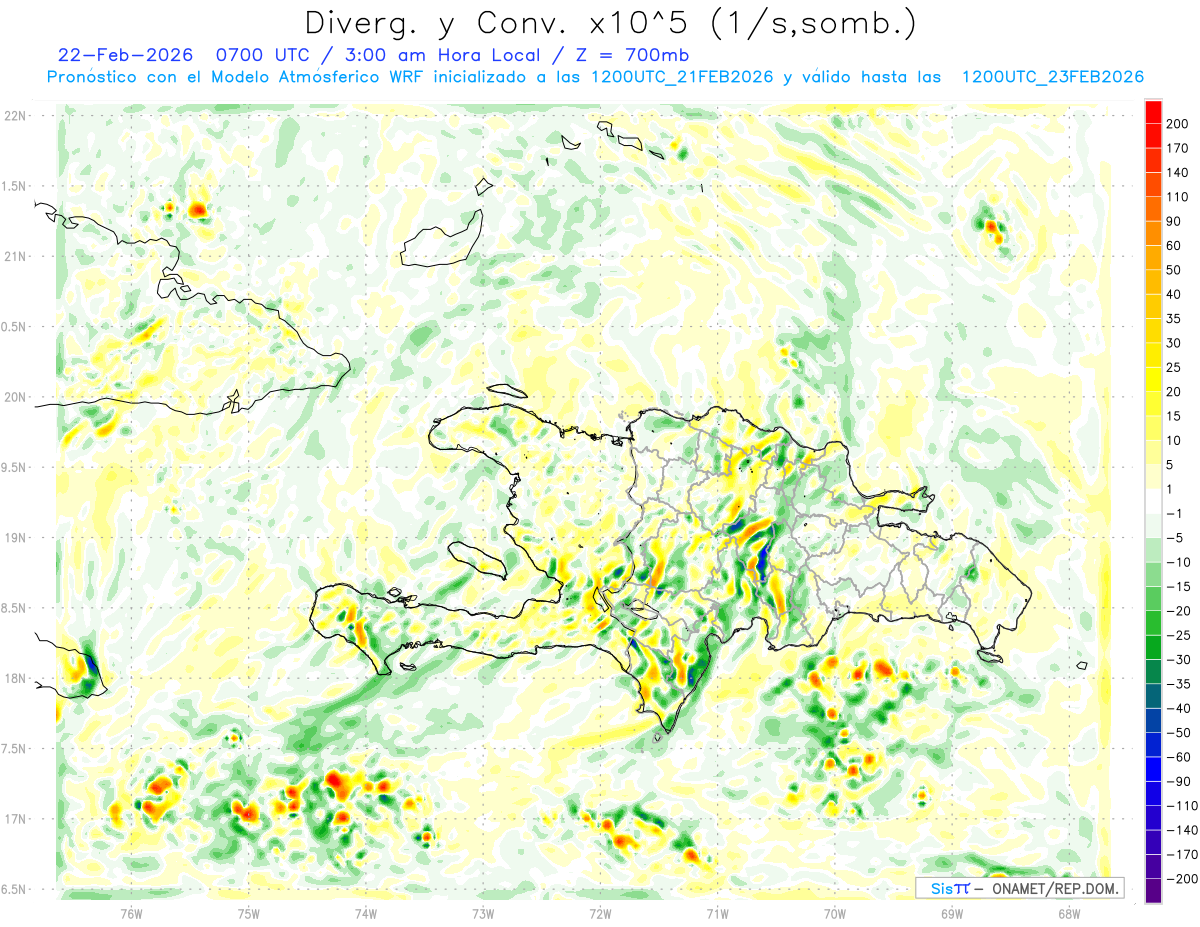The image size is (1200, 927).
Task: Click the '-200' color scale label
Action: pyautogui.click(x=1180, y=879)
